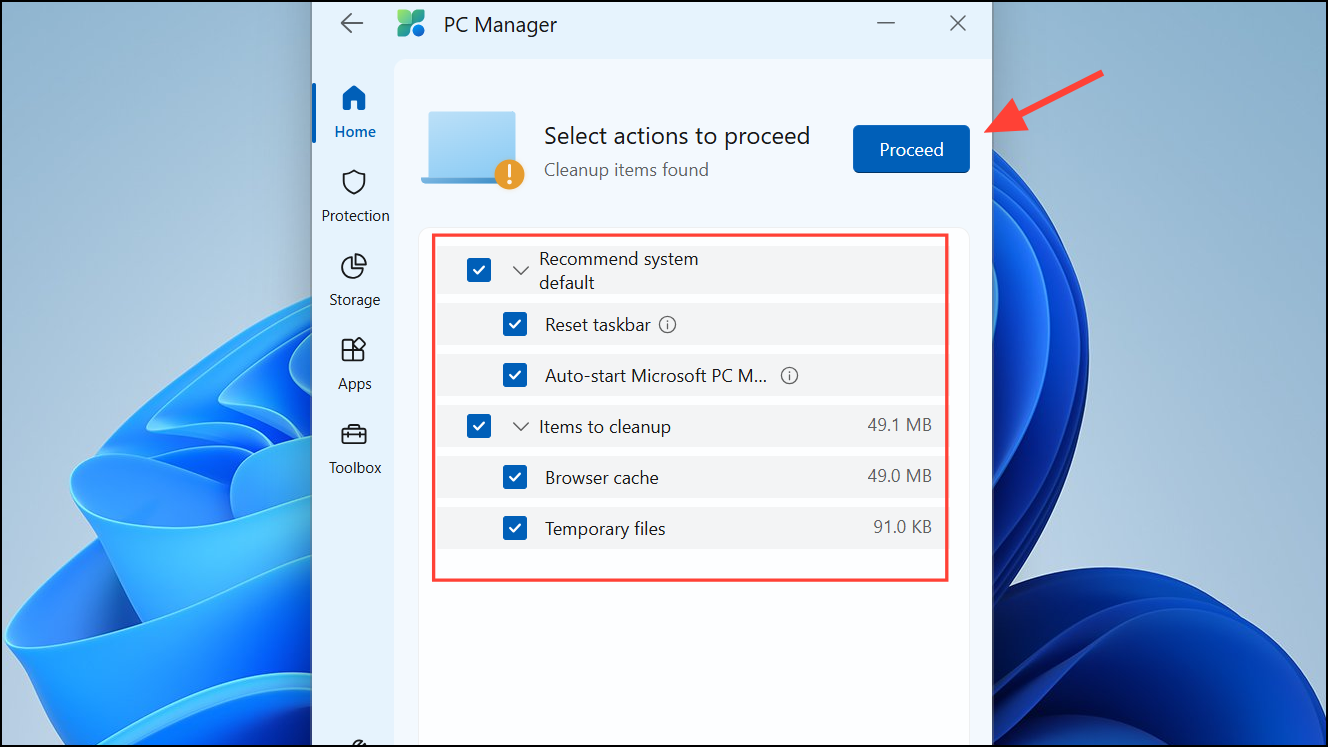Collapse the Recommend system default group
1328x747 pixels.
(520, 270)
